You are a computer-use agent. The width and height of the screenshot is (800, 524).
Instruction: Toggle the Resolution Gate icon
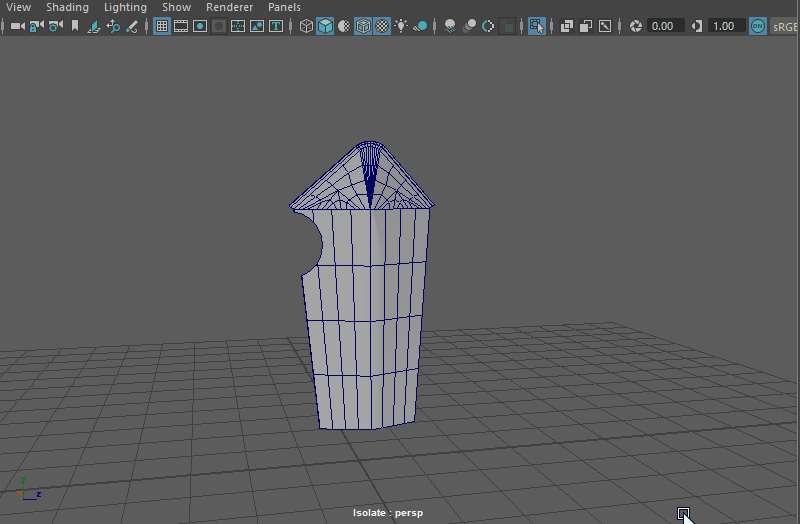point(200,26)
